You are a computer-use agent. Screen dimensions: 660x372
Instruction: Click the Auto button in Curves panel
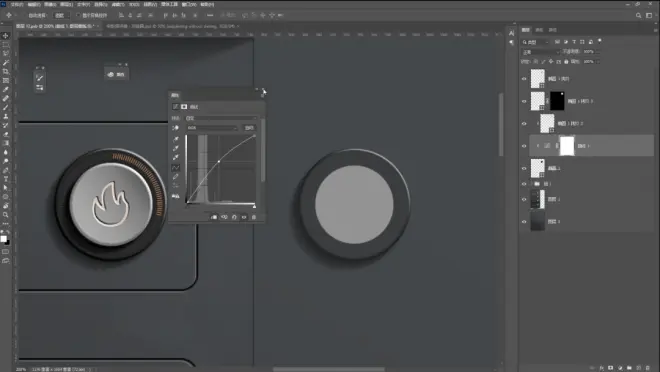pos(249,128)
